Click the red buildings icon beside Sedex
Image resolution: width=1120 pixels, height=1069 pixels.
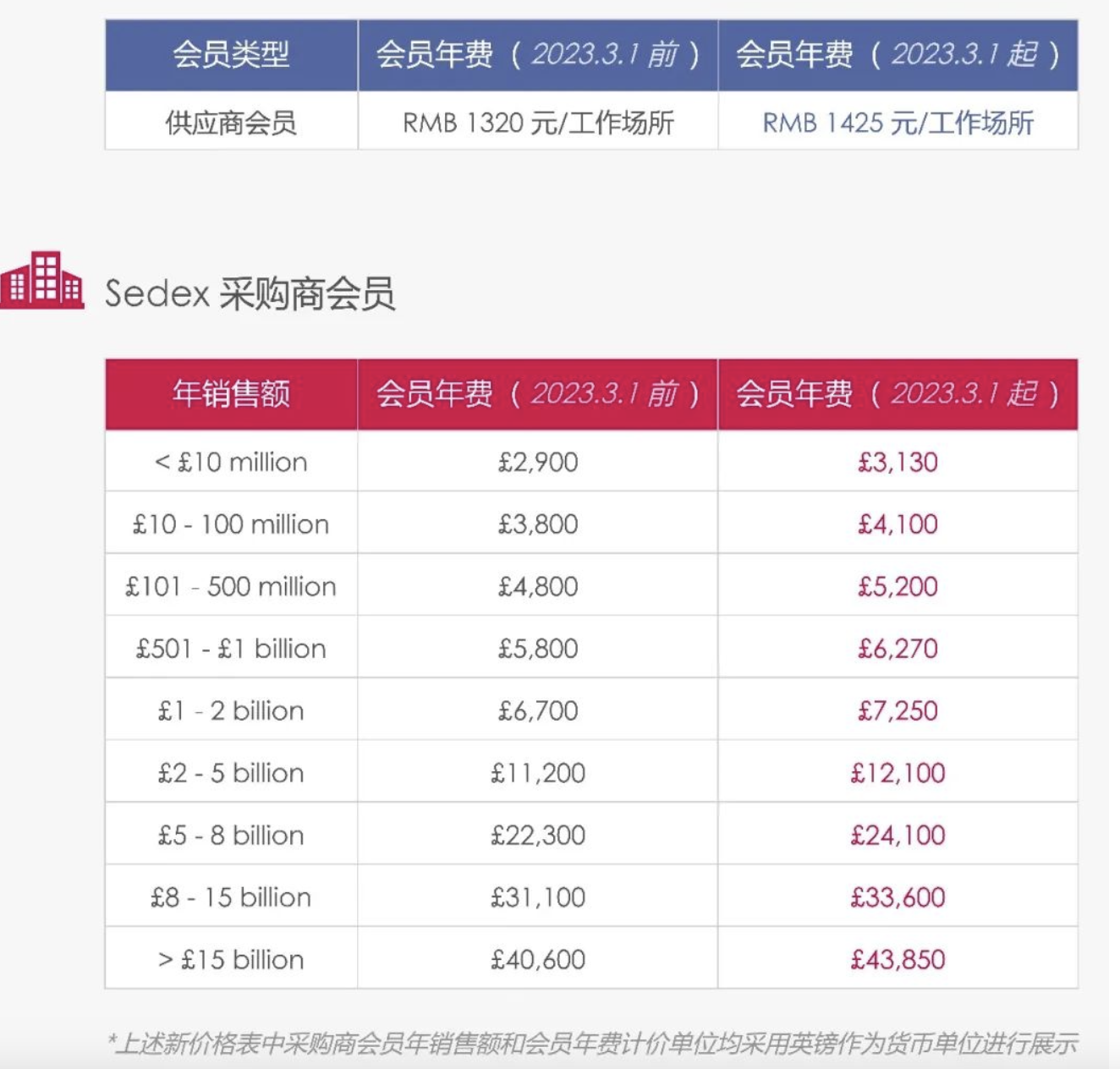pyautogui.click(x=42, y=281)
